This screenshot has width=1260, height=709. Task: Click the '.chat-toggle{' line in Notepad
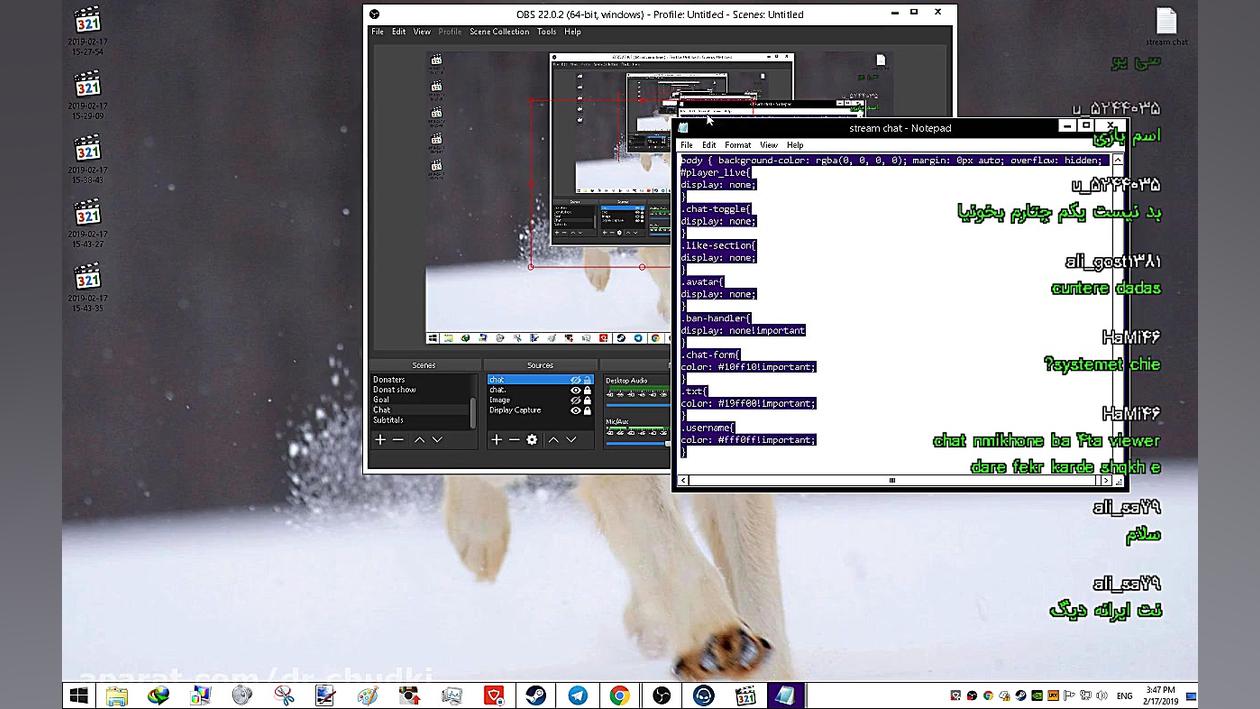click(716, 209)
